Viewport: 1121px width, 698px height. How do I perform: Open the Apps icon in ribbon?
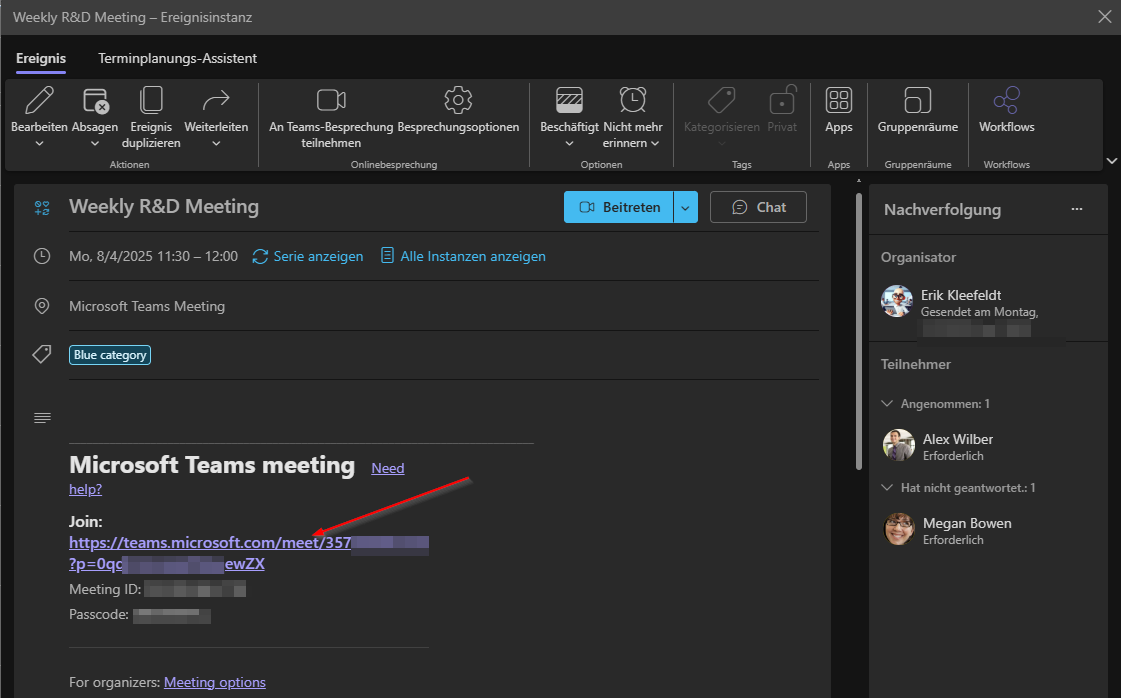tap(838, 100)
